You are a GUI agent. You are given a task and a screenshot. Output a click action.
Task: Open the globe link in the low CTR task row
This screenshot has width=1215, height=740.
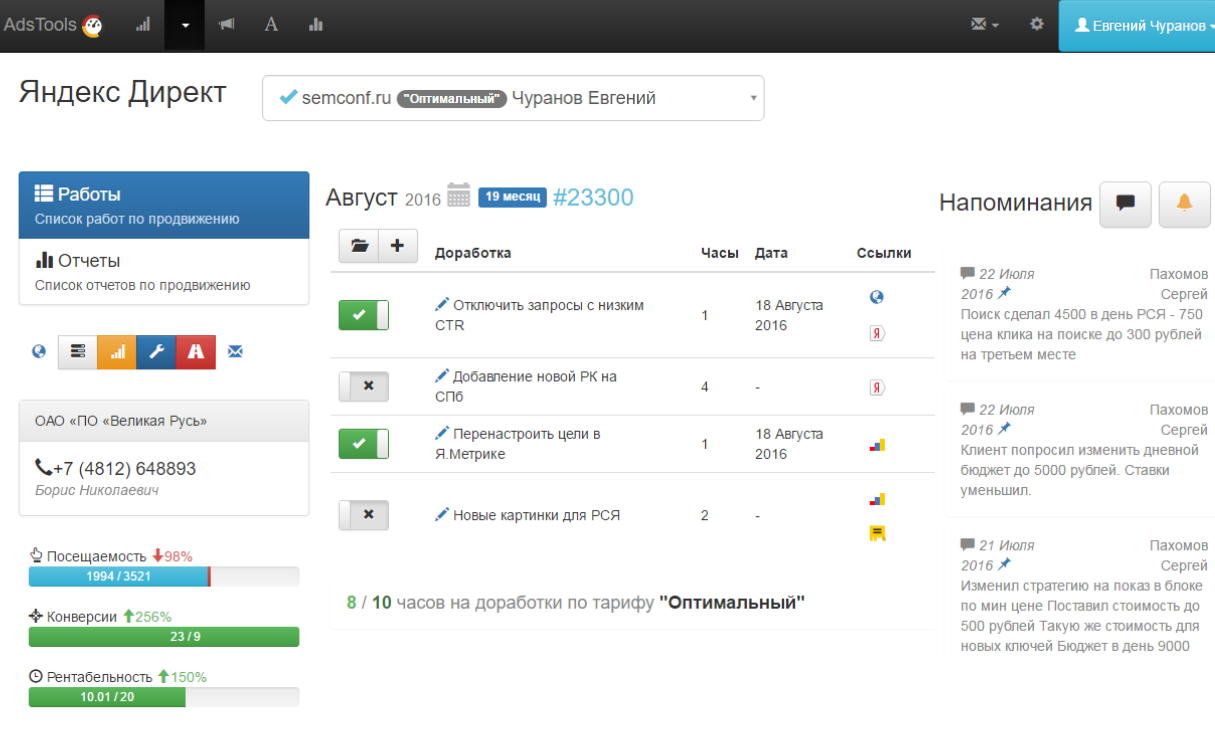point(877,297)
